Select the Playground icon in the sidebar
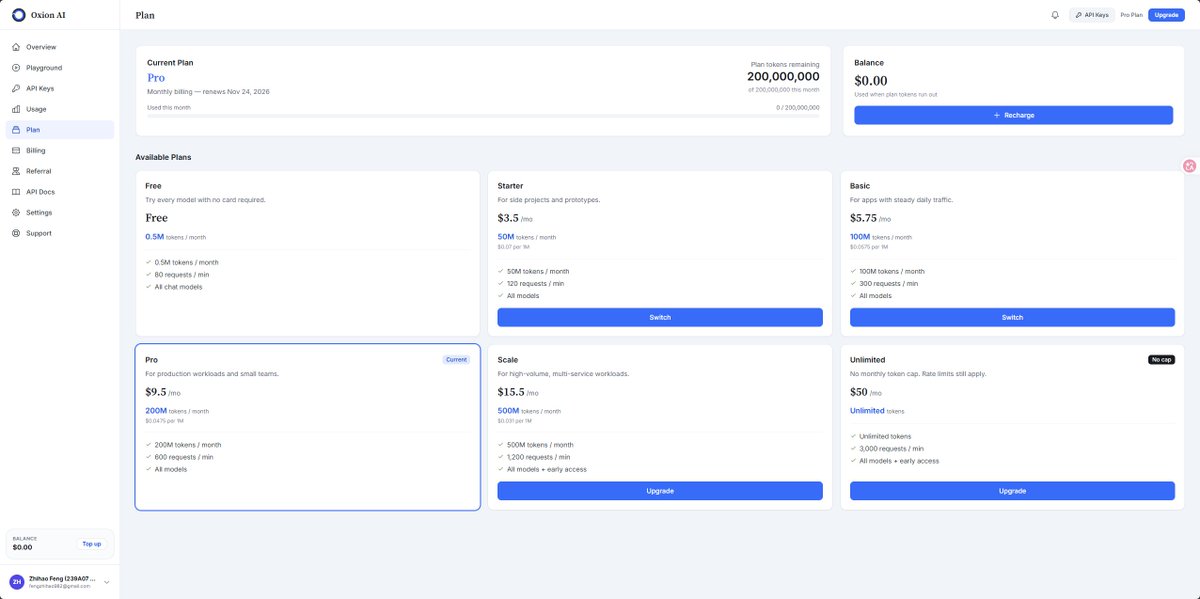 tap(16, 68)
